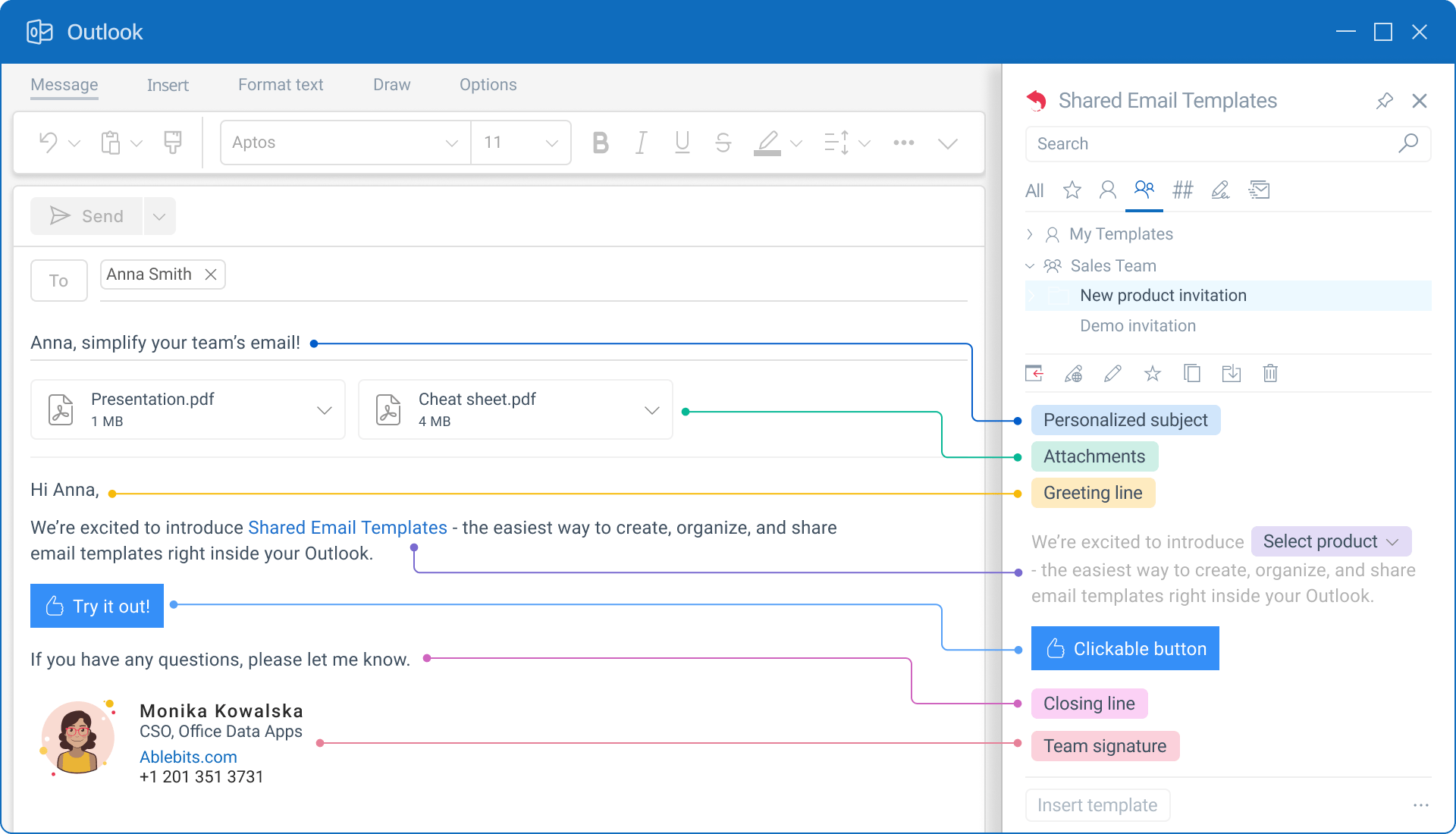Open the Ablebits.com signature link
This screenshot has width=1456, height=834.
[x=188, y=757]
